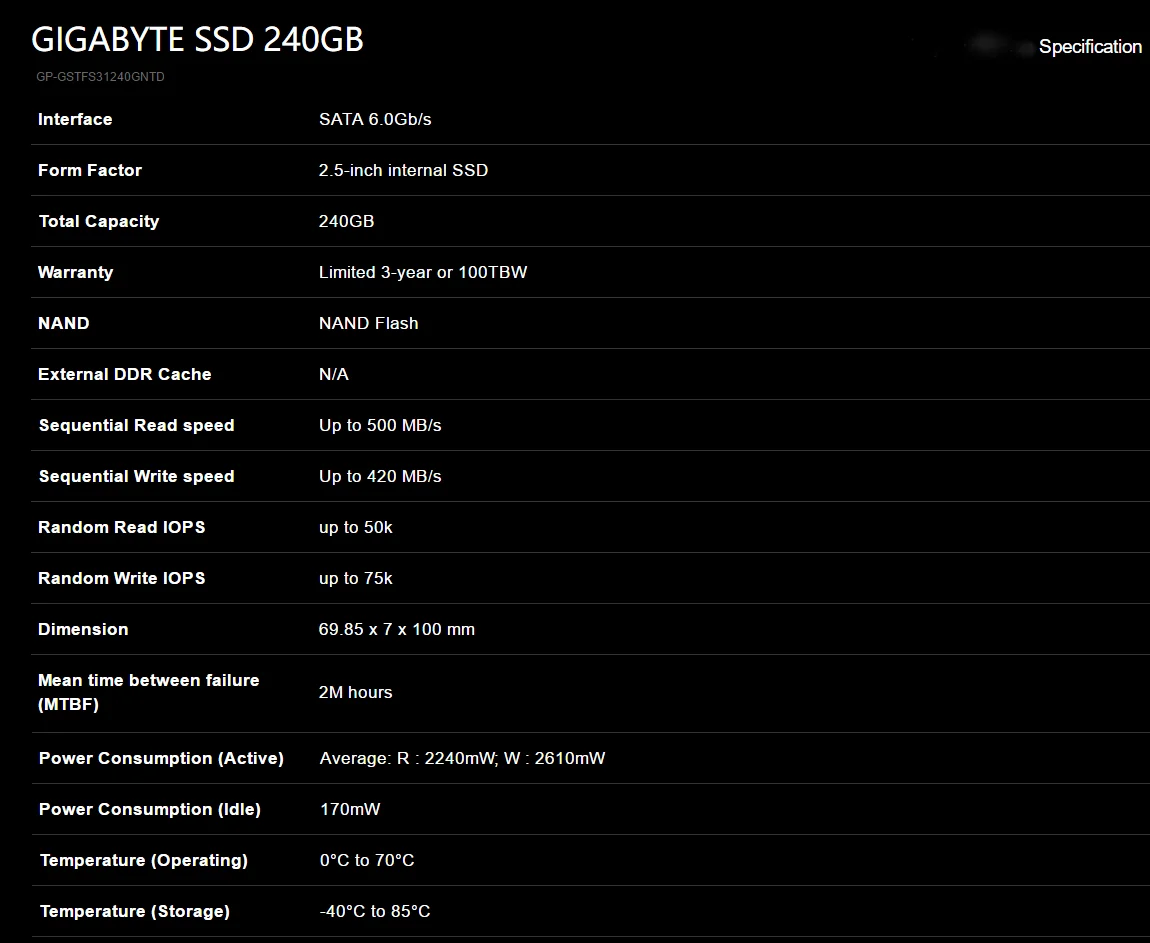This screenshot has height=943, width=1150.
Task: Click the NAND Flash value
Action: pos(368,323)
